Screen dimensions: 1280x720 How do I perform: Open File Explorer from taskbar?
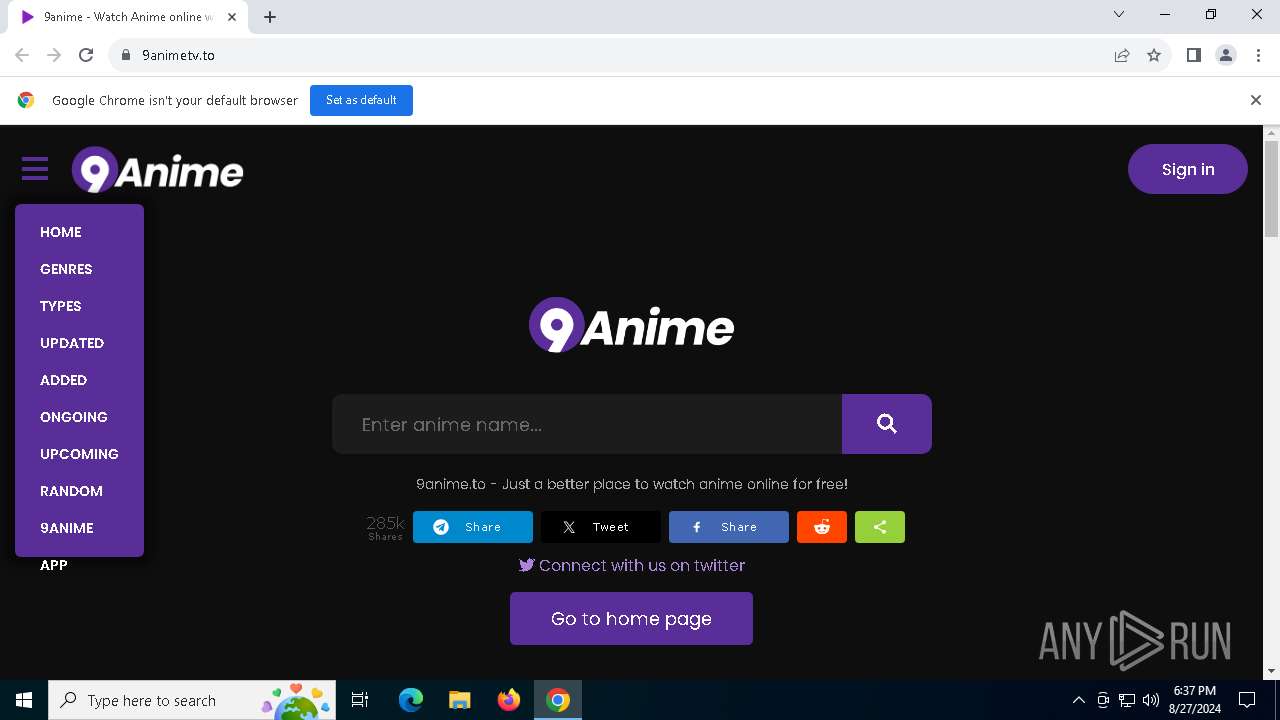click(x=460, y=700)
